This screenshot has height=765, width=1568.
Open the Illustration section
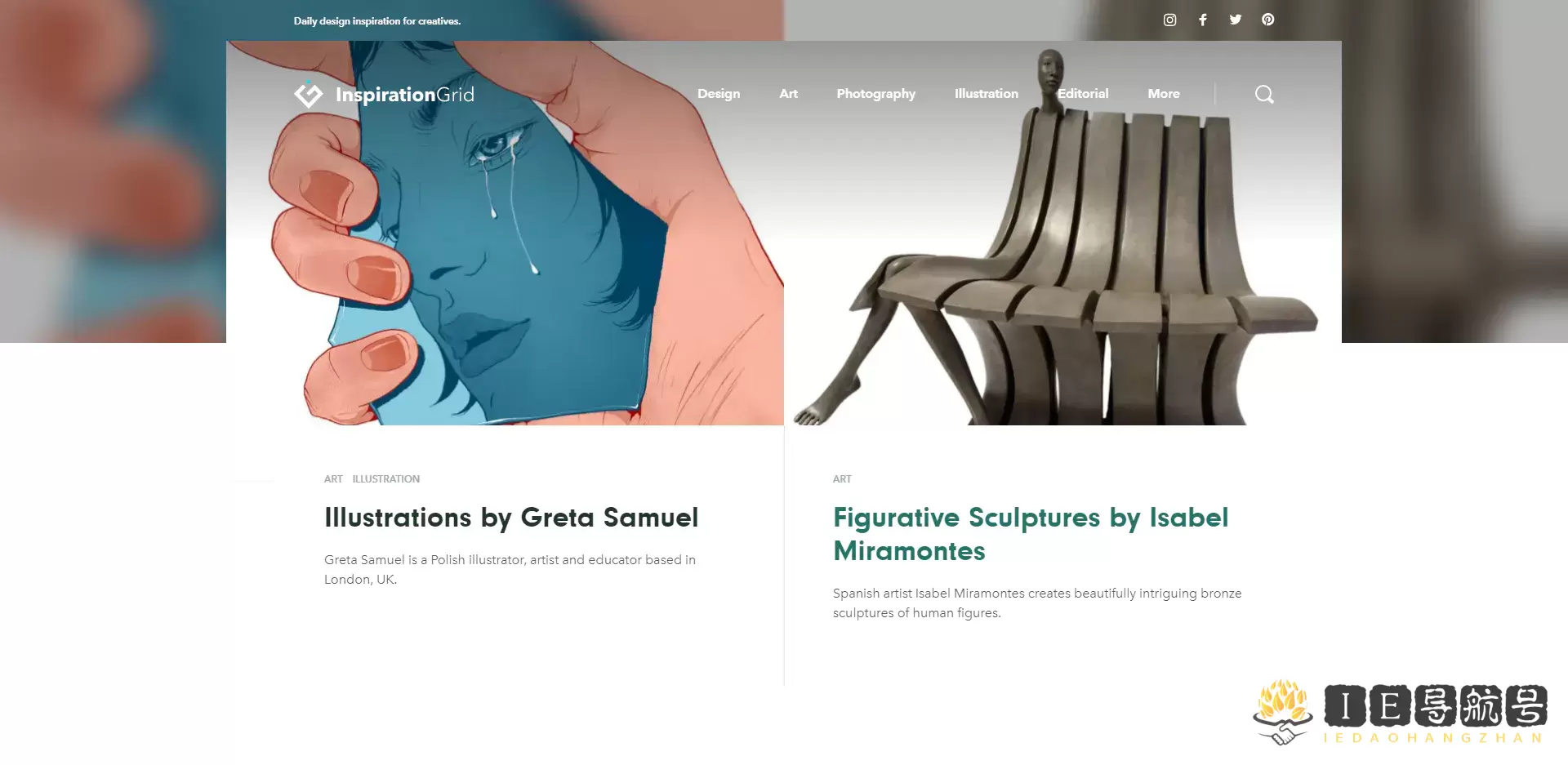pyautogui.click(x=986, y=94)
